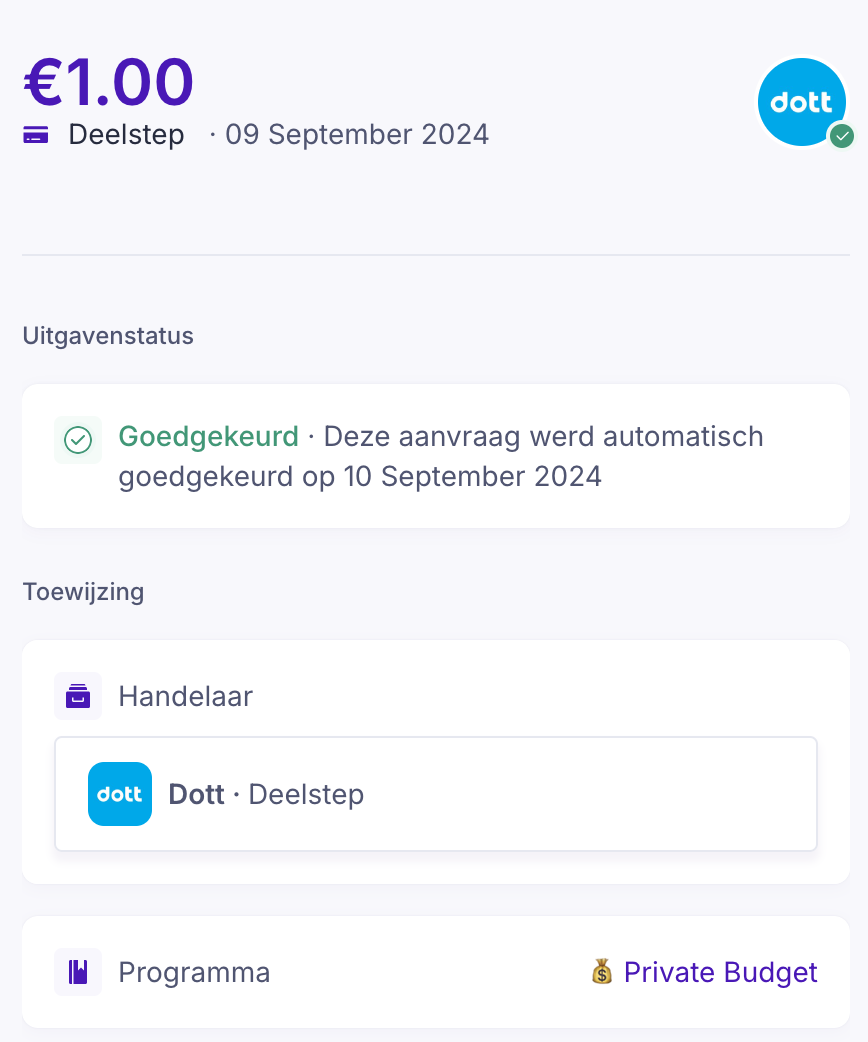The height and width of the screenshot is (1042, 868).
Task: Click the Programma label text
Action: click(x=194, y=972)
